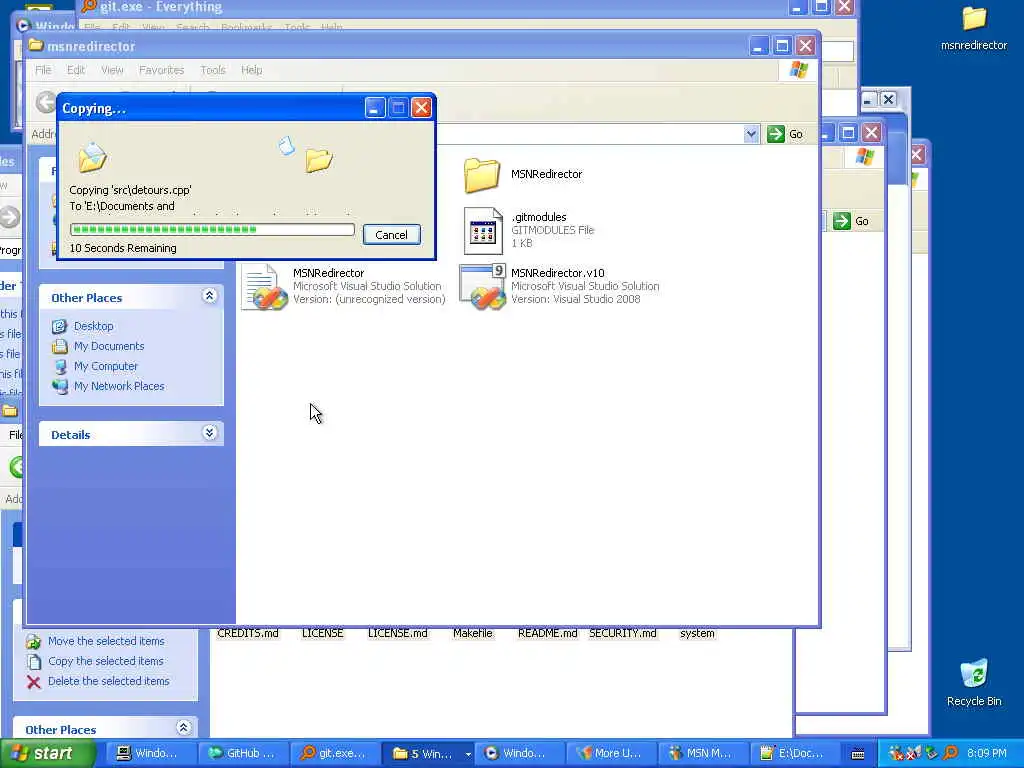Click the My Documents link
This screenshot has height=768, width=1024.
tap(109, 346)
